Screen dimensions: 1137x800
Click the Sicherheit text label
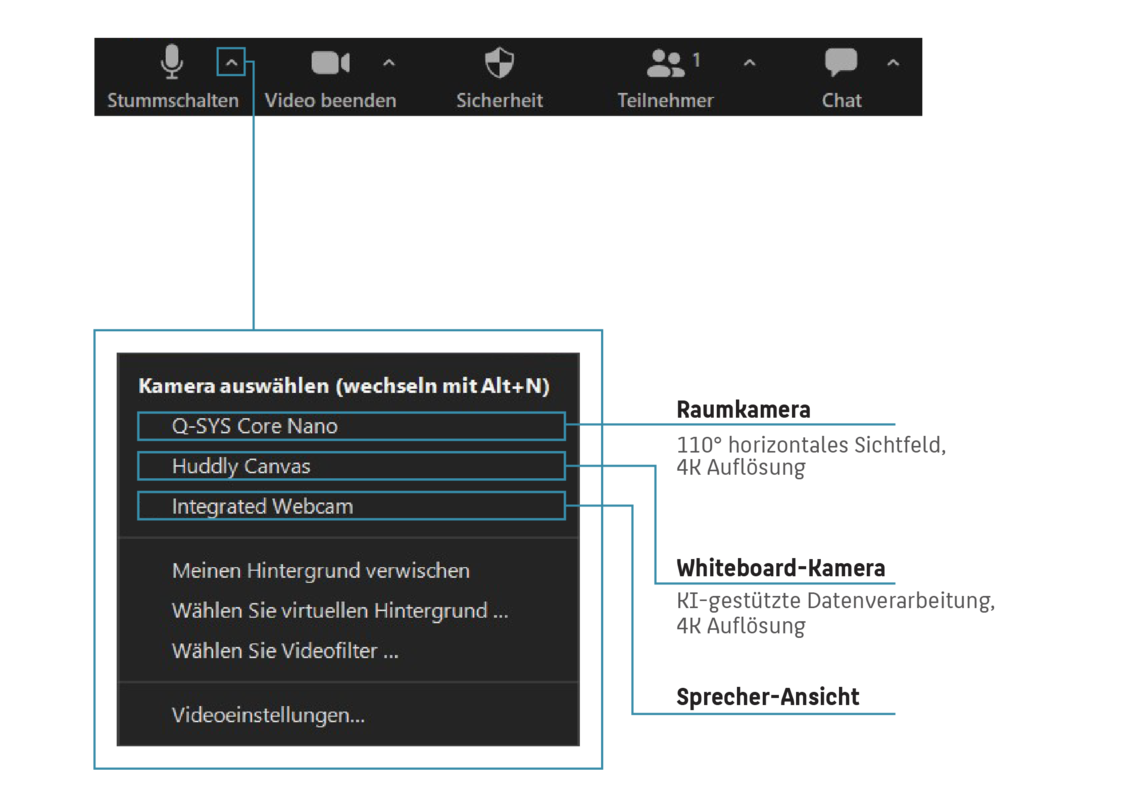tap(499, 101)
